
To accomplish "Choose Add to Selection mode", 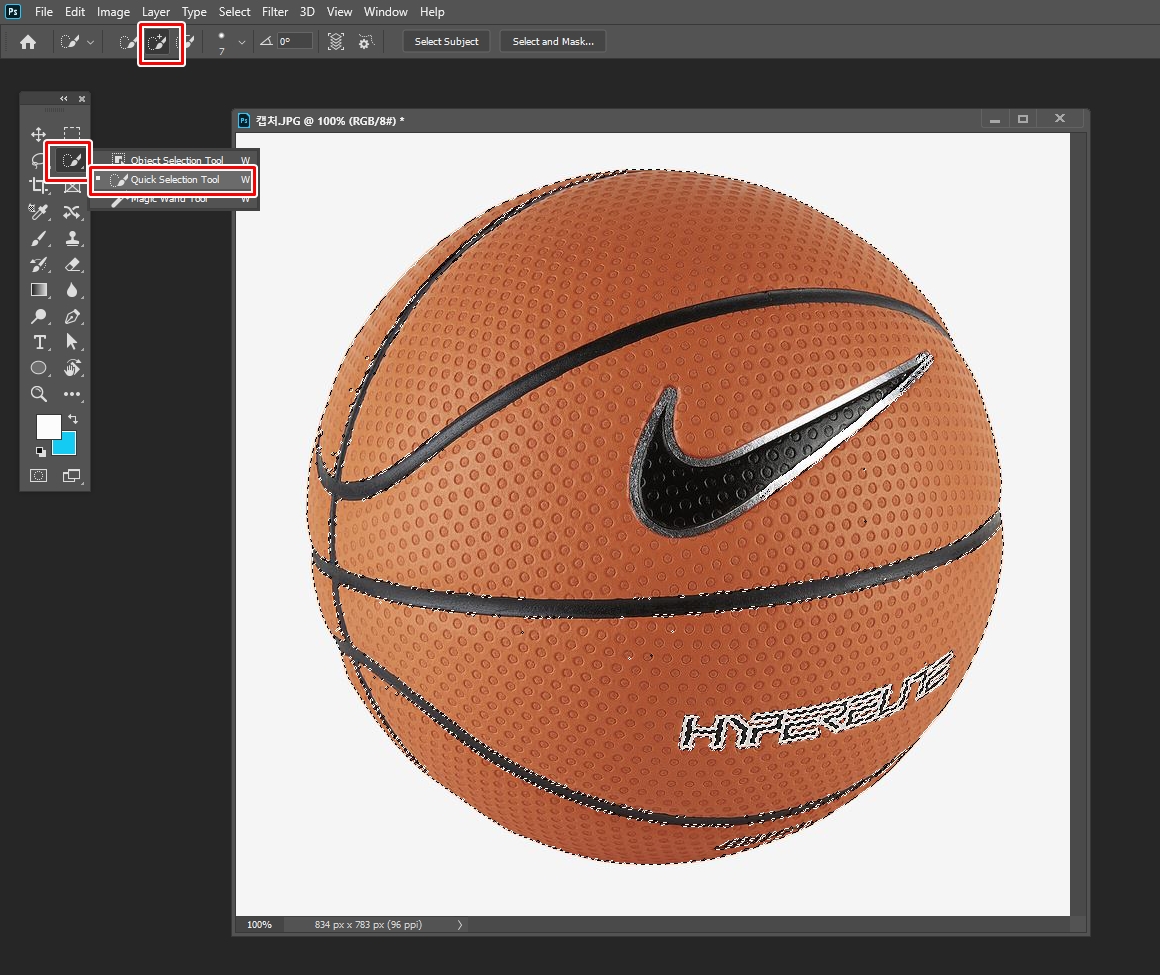I will [157, 42].
